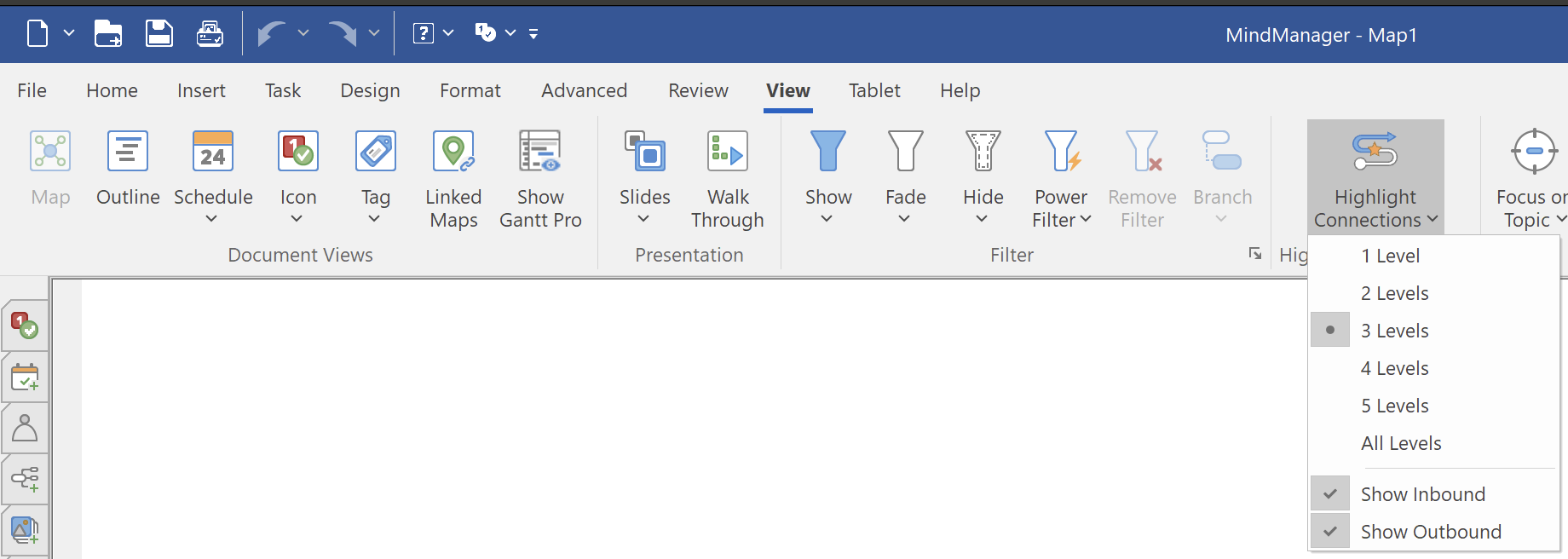Select the 3 Levels radio option
Screen dimensions: 1568x559
point(1394,331)
